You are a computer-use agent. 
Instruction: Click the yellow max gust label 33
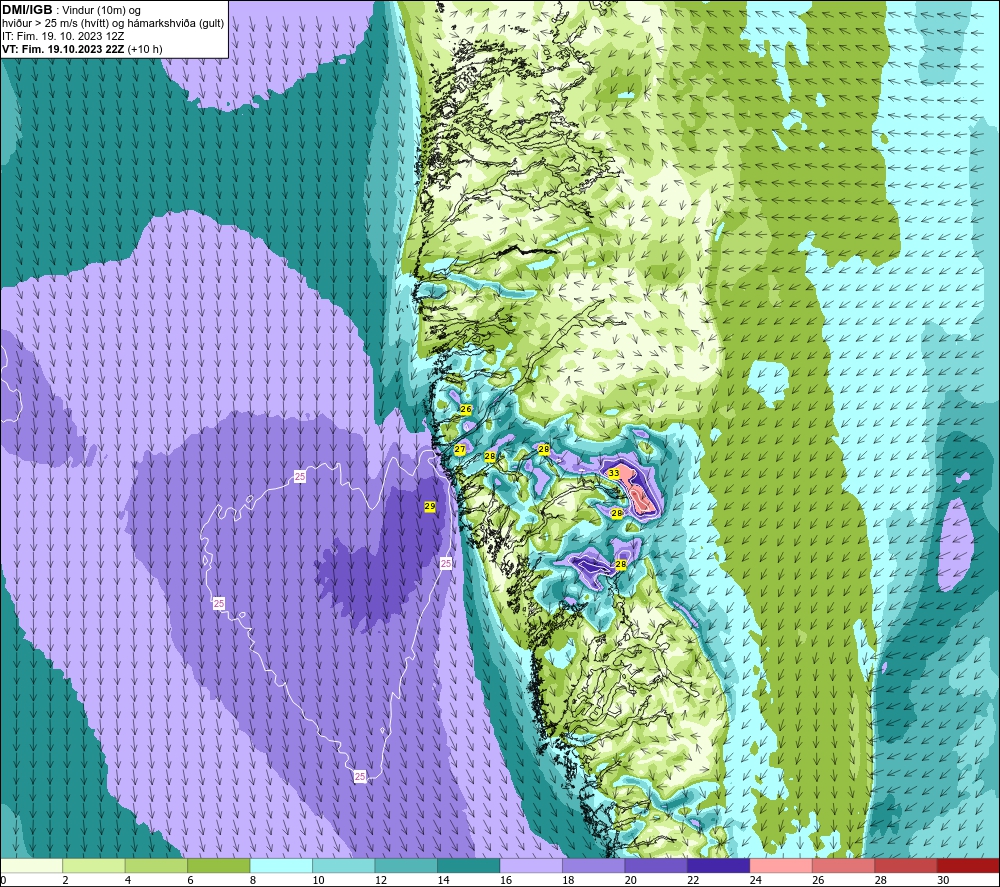click(x=614, y=473)
